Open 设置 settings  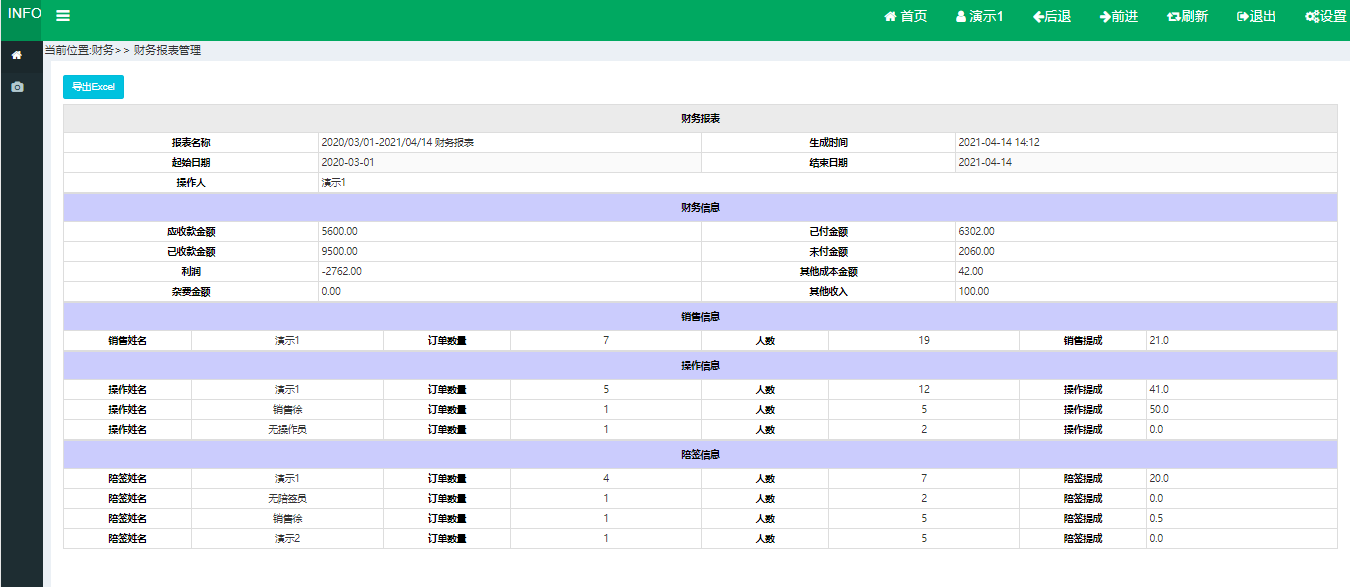click(1326, 16)
